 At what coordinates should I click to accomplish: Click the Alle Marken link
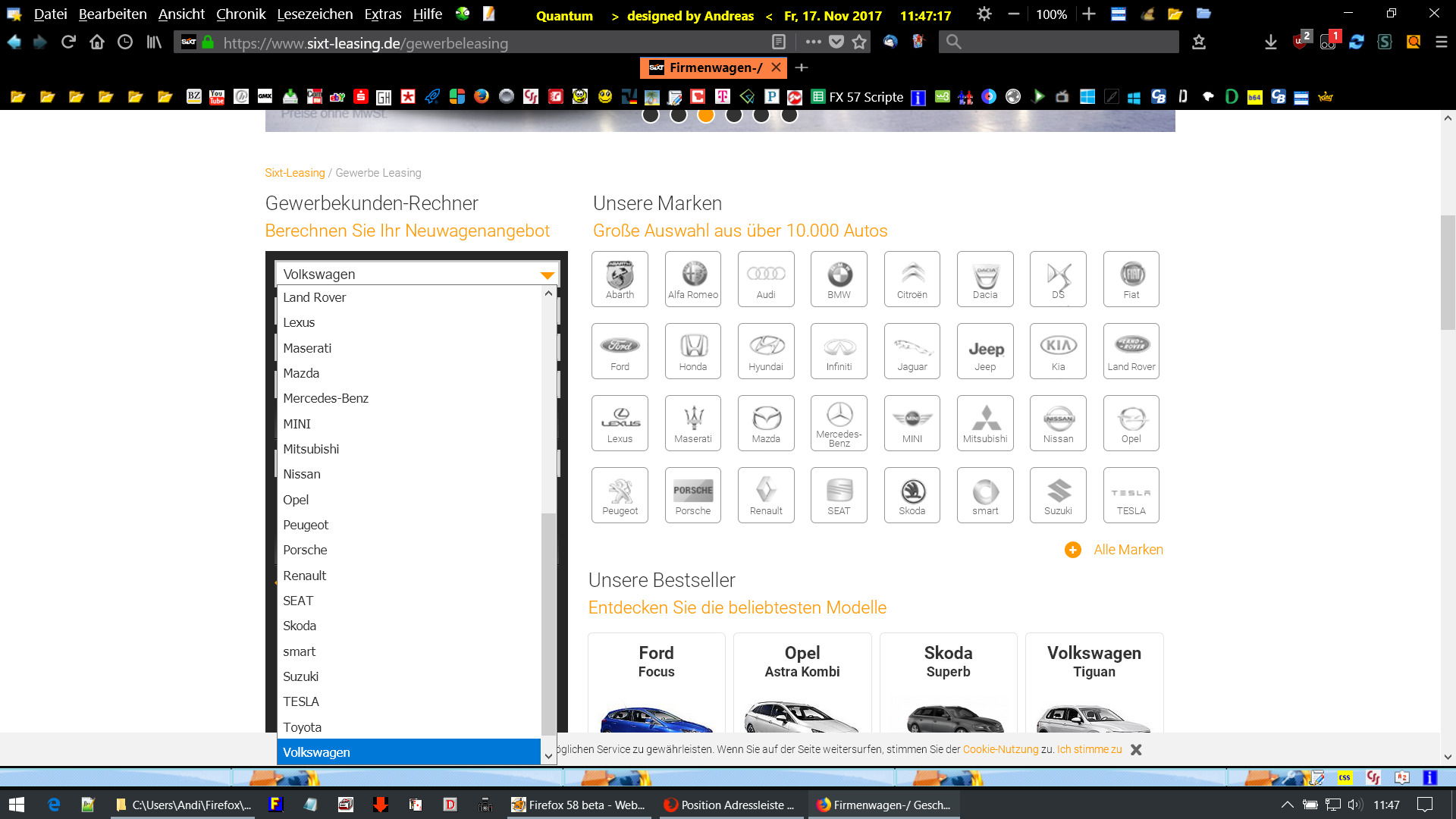coord(1128,550)
